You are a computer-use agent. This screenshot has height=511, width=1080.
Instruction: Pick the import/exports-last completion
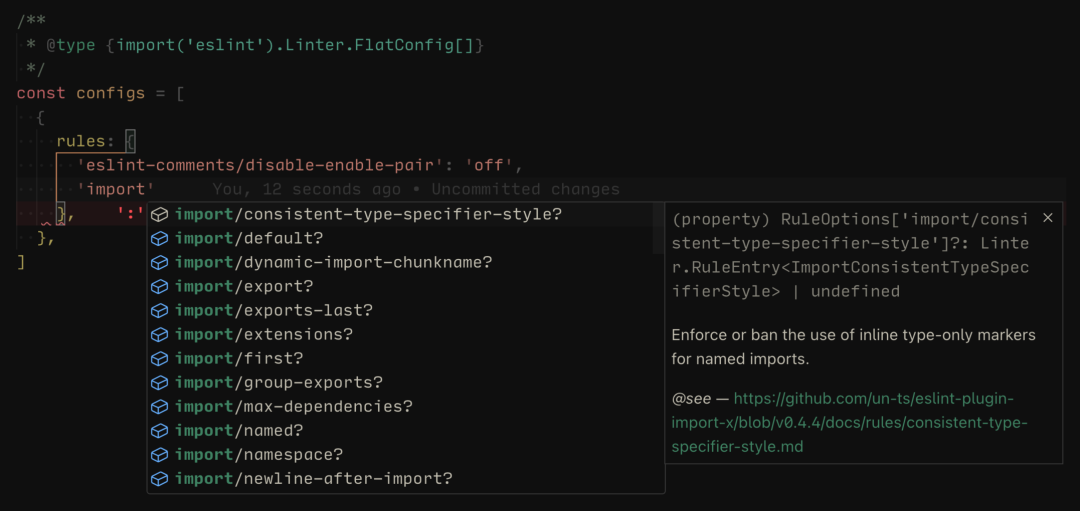273,310
